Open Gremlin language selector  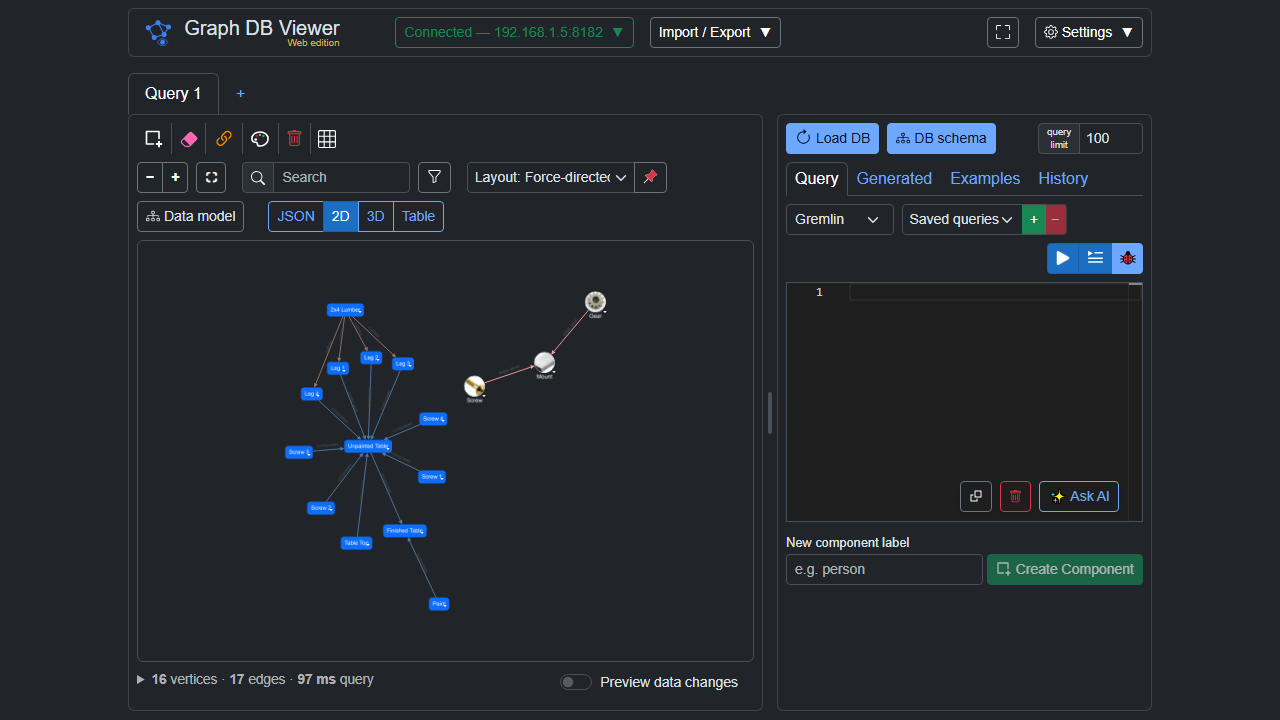pos(840,219)
